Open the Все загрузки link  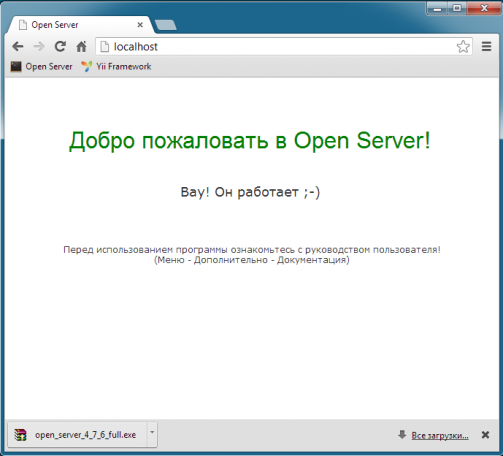440,435
